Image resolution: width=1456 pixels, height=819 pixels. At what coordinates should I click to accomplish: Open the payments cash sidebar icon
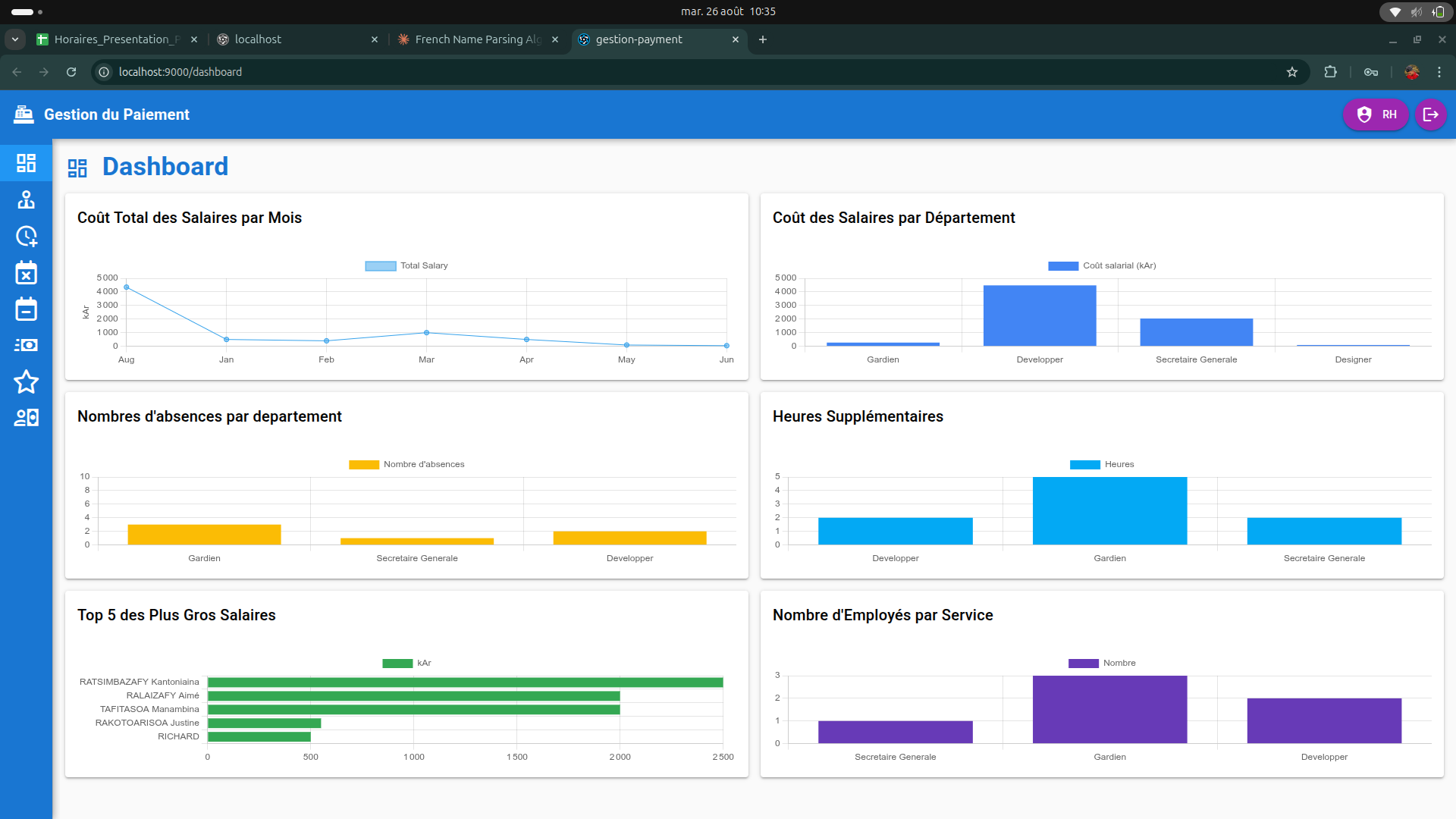[26, 345]
